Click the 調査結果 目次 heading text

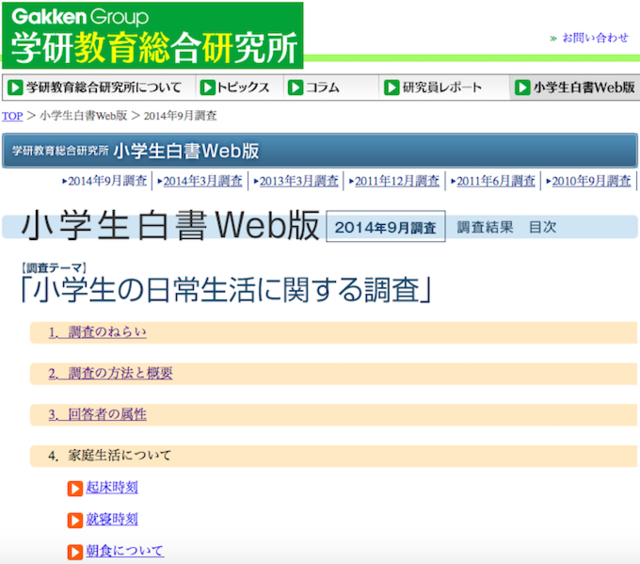[506, 227]
